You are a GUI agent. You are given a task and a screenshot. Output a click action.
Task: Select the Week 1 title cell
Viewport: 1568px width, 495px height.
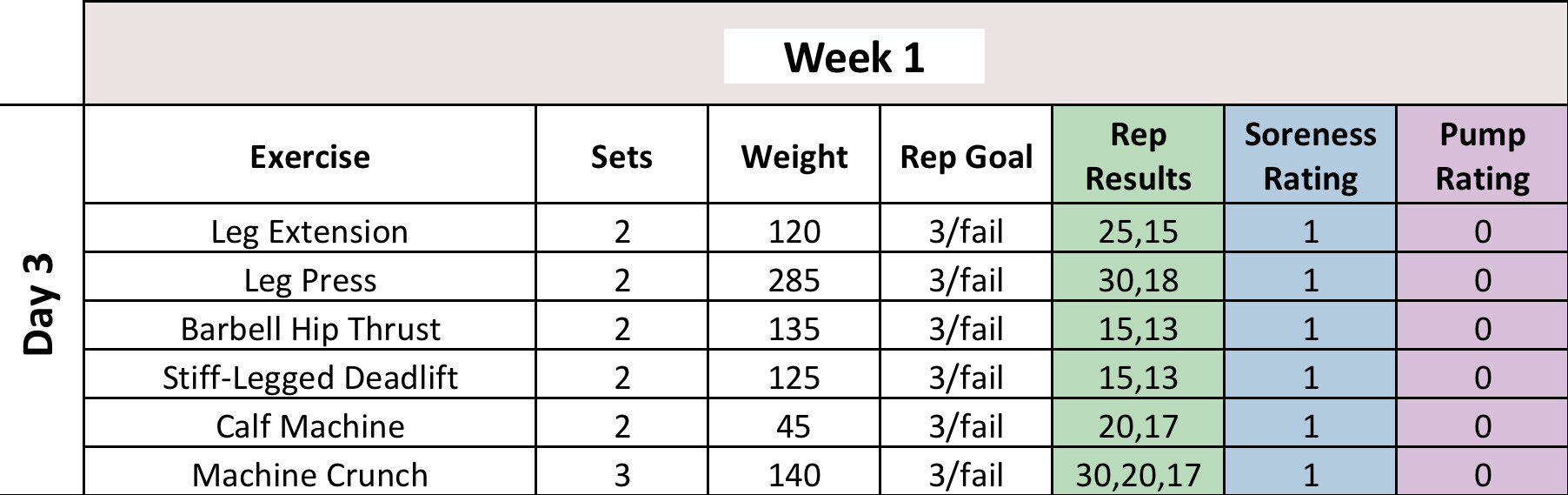(854, 57)
